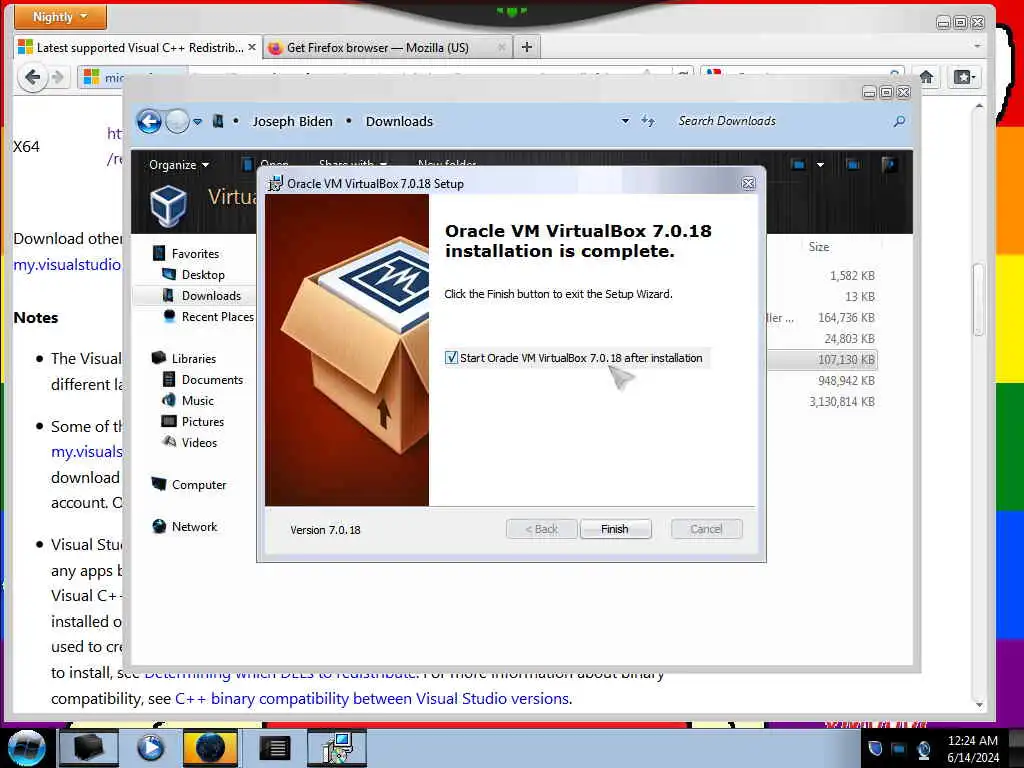Click the browser back arrow button

tap(33, 77)
